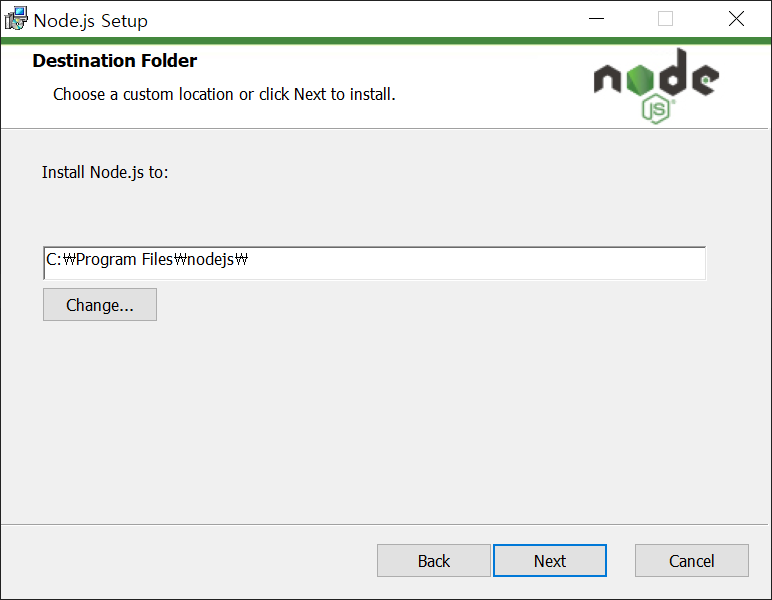The image size is (772, 600).
Task: Click the 'Choose a custom location' instruction text
Action: click(224, 94)
